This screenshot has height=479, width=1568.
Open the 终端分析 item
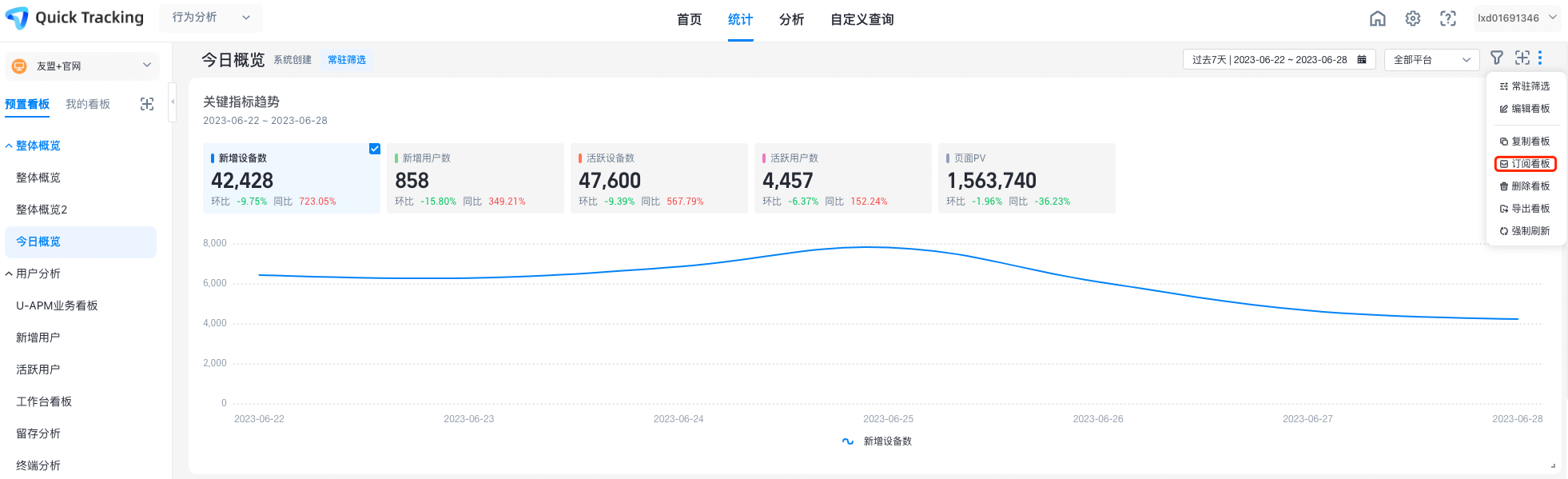38,465
